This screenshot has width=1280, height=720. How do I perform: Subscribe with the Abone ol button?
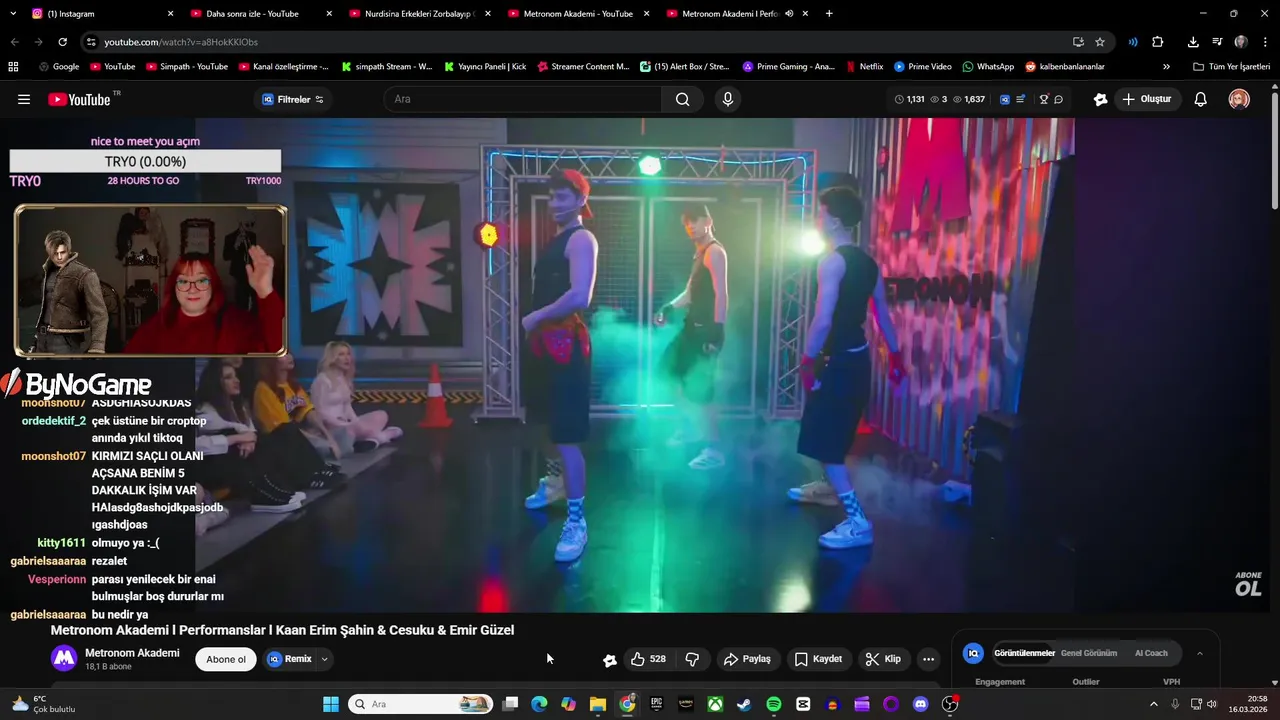point(226,659)
